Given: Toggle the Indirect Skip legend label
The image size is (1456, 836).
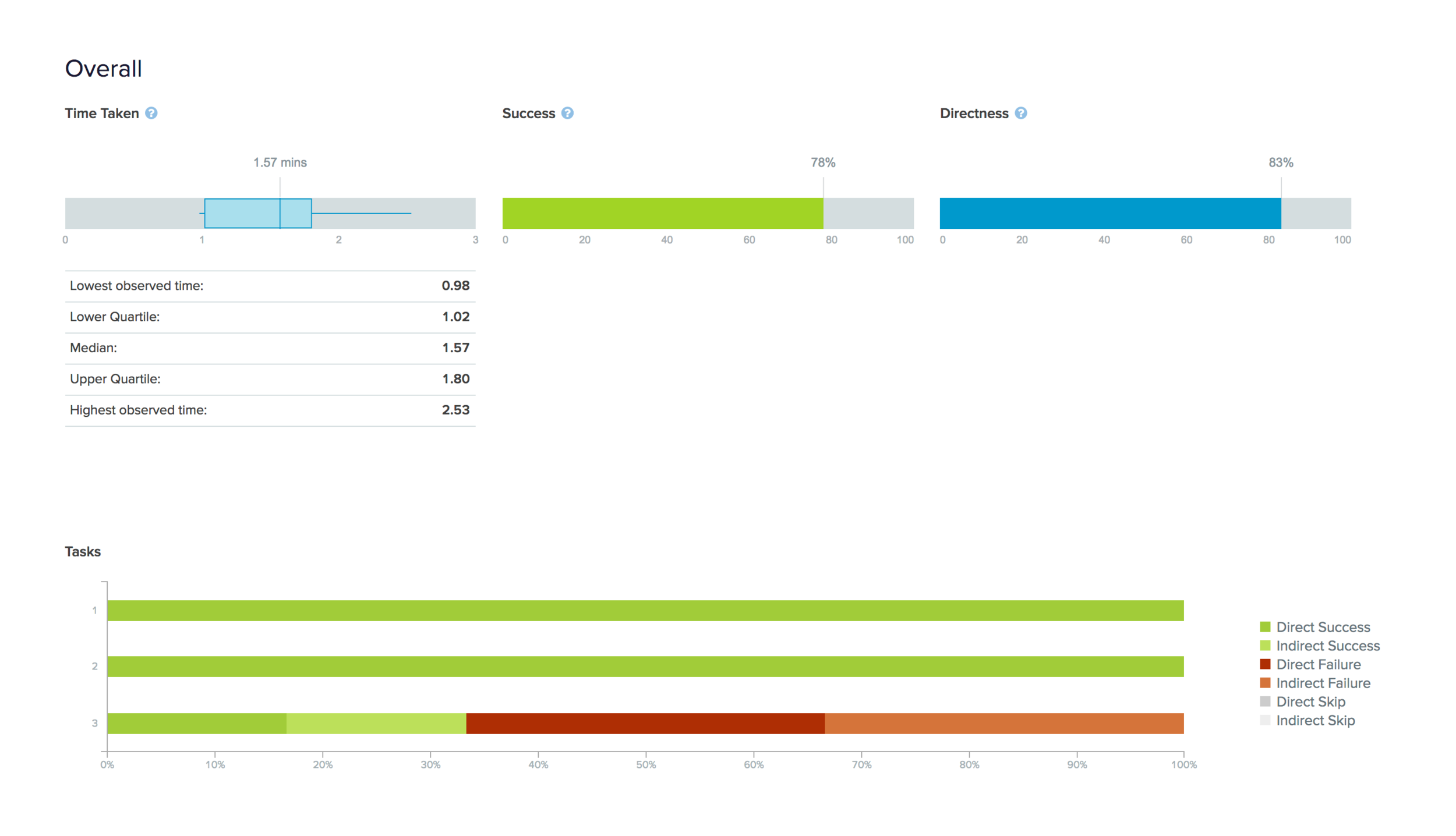Looking at the screenshot, I should 1315,720.
